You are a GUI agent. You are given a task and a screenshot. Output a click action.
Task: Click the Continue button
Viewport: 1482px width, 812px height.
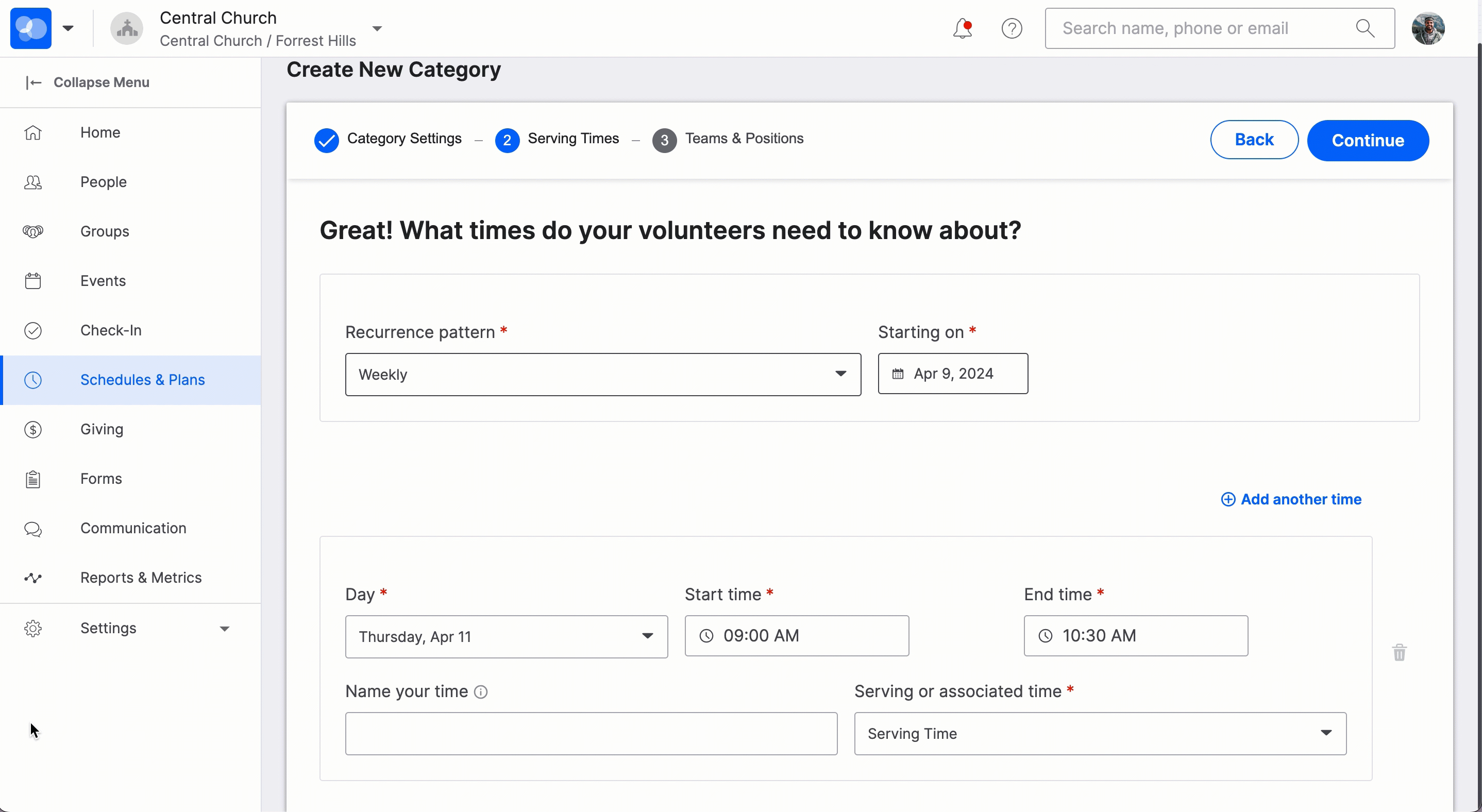tap(1368, 140)
